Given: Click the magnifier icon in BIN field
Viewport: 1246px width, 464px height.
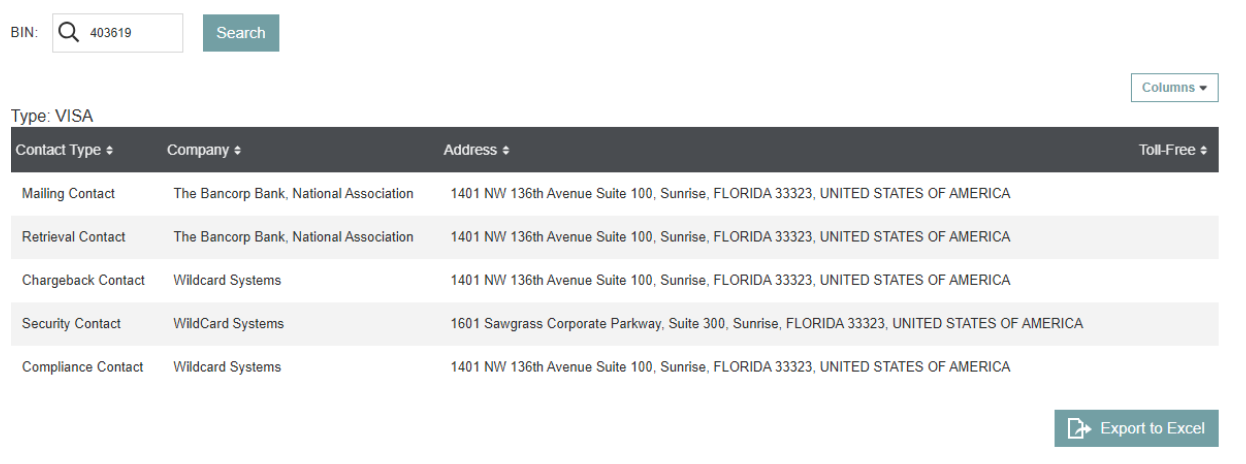Looking at the screenshot, I should pos(68,33).
